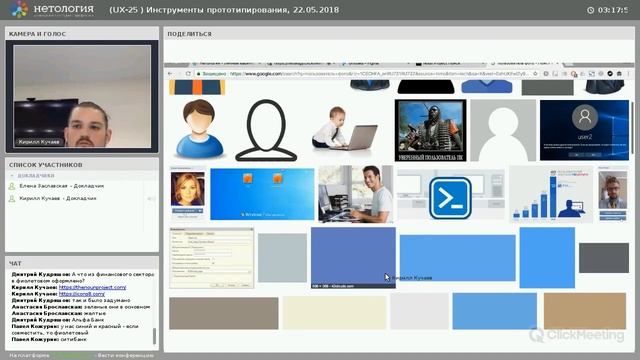Click the participant icon beside Елена Заславская

coord(12,186)
